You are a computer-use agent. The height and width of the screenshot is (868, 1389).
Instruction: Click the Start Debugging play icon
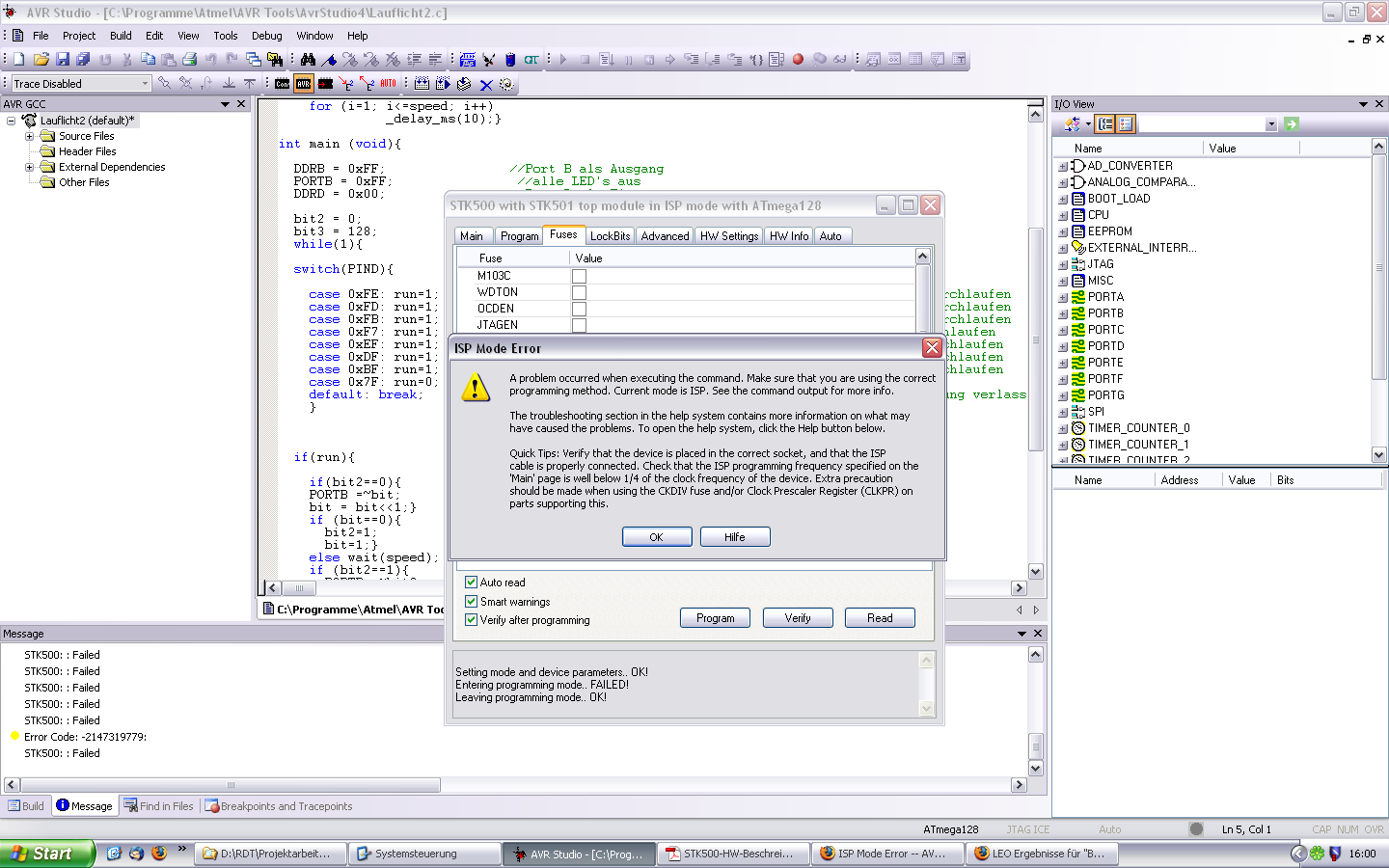(563, 59)
